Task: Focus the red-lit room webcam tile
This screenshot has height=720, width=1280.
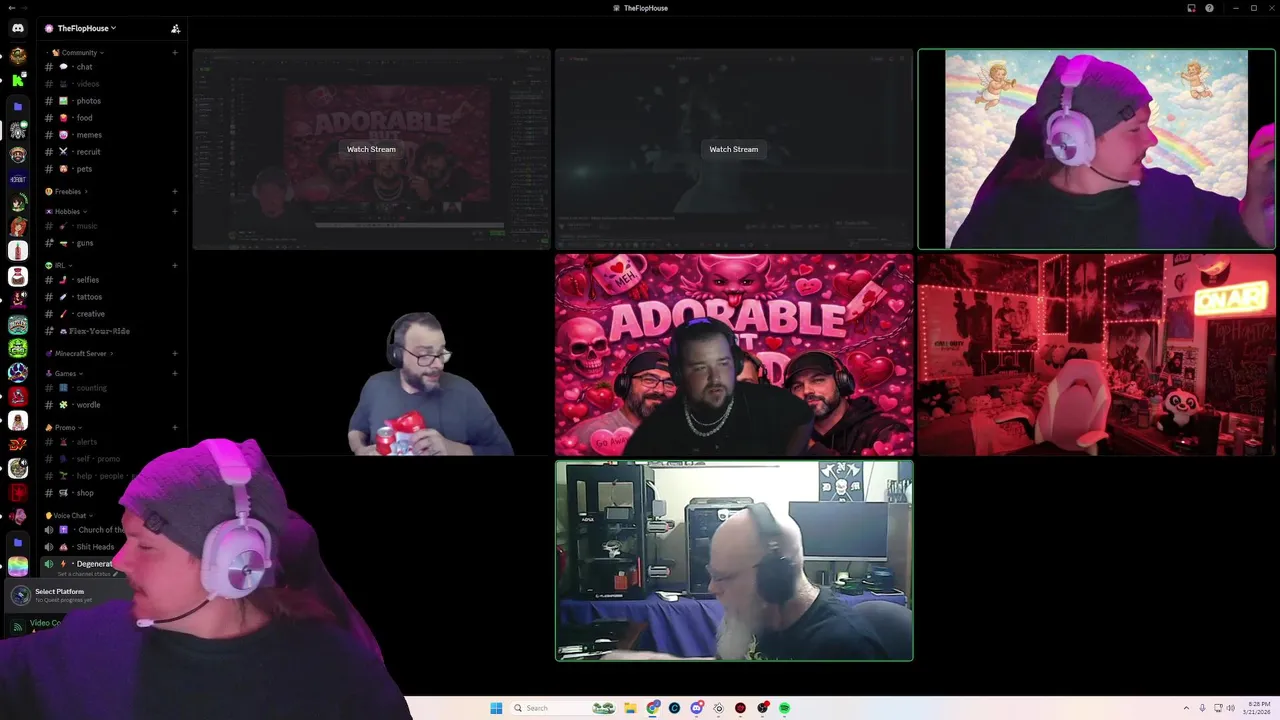Action: tap(1096, 355)
